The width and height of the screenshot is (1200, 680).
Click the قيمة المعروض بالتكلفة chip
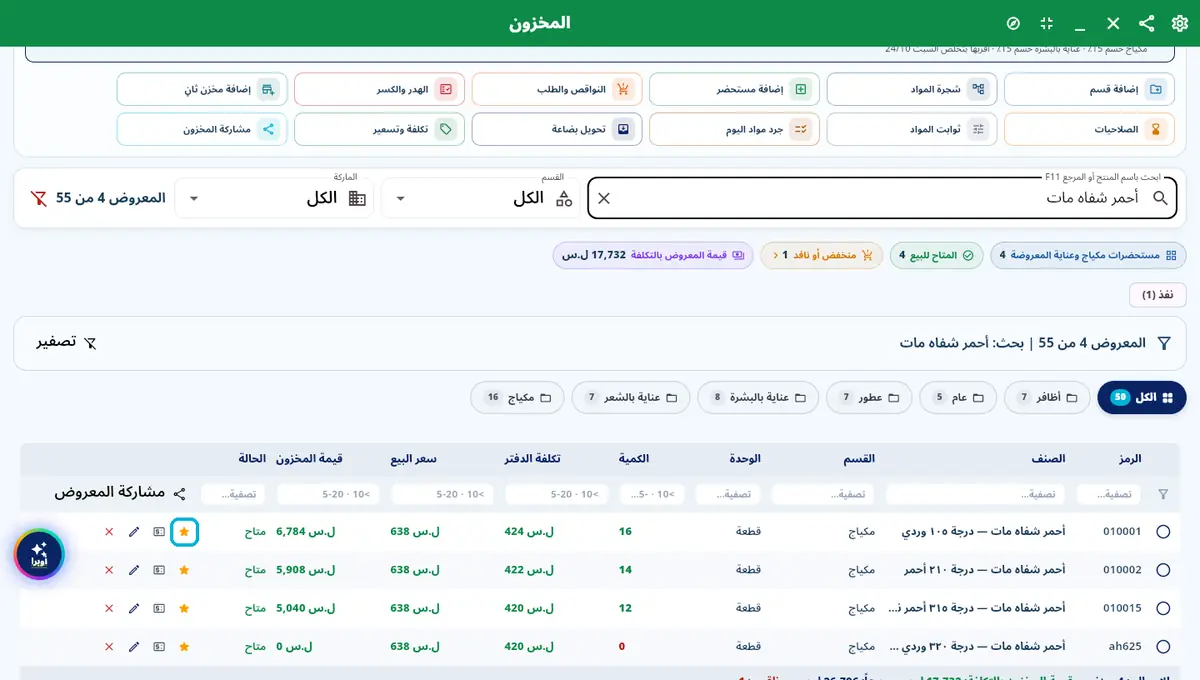(651, 256)
